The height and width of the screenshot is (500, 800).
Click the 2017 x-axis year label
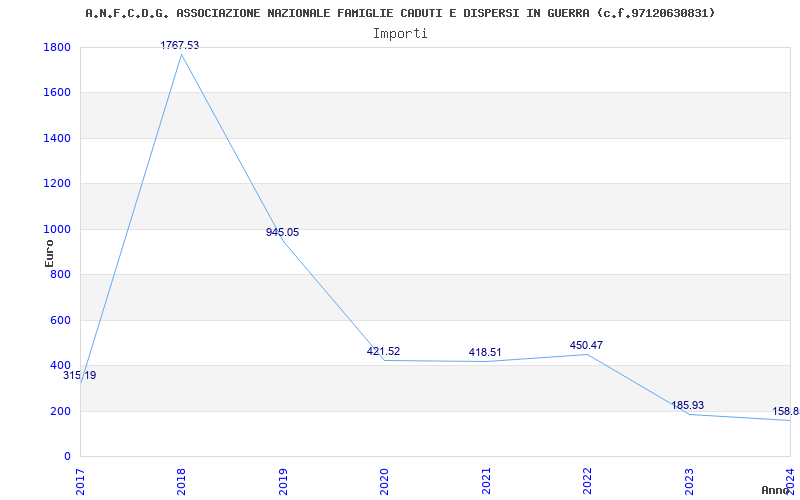80,481
